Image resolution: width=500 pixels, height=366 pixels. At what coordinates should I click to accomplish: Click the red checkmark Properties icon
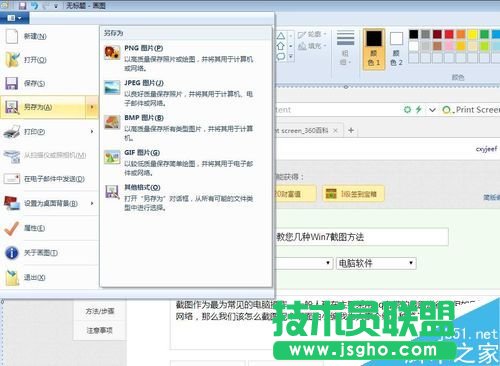pos(12,228)
